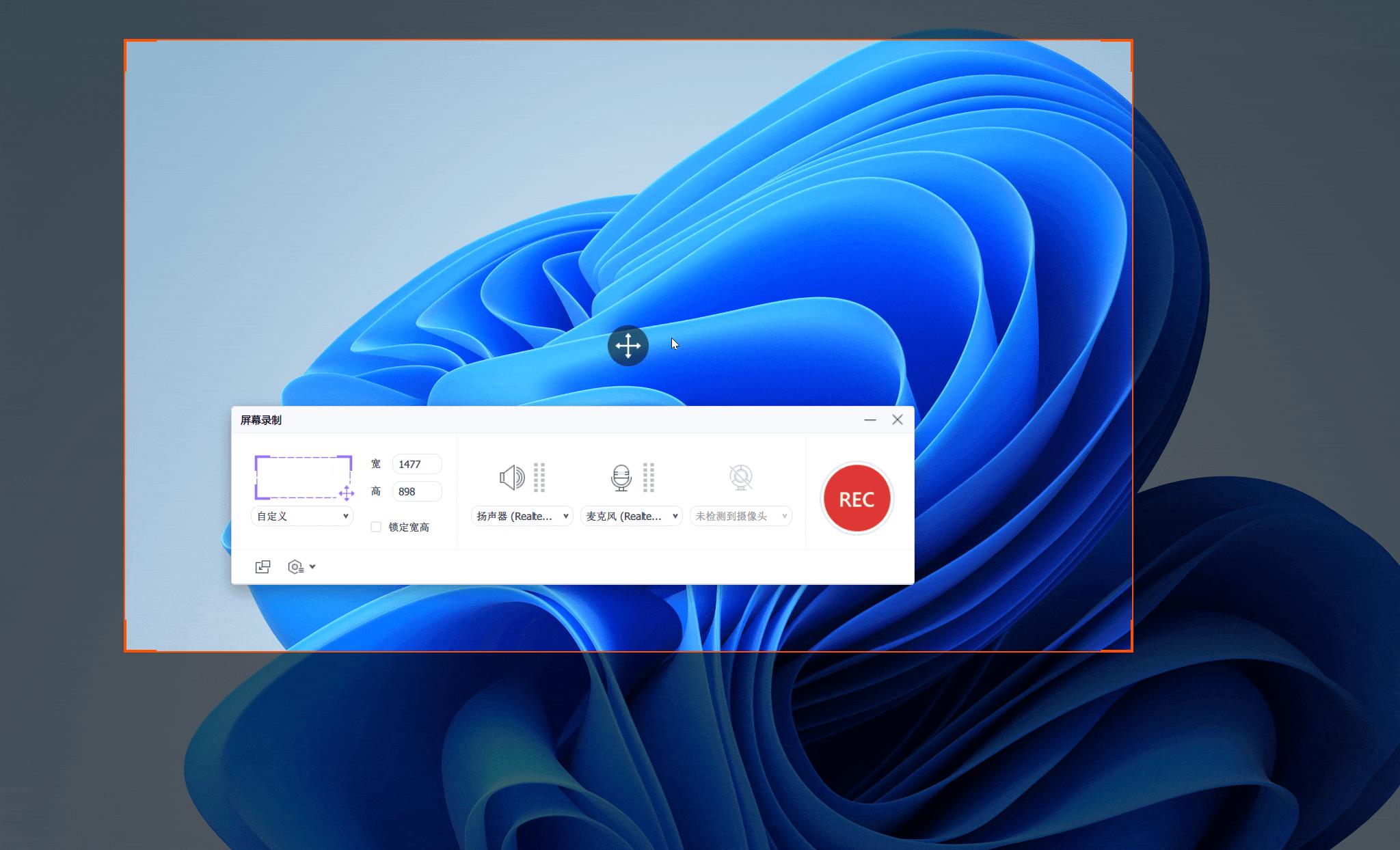Click the picture-in-picture window icon
This screenshot has height=850, width=1400.
point(262,566)
